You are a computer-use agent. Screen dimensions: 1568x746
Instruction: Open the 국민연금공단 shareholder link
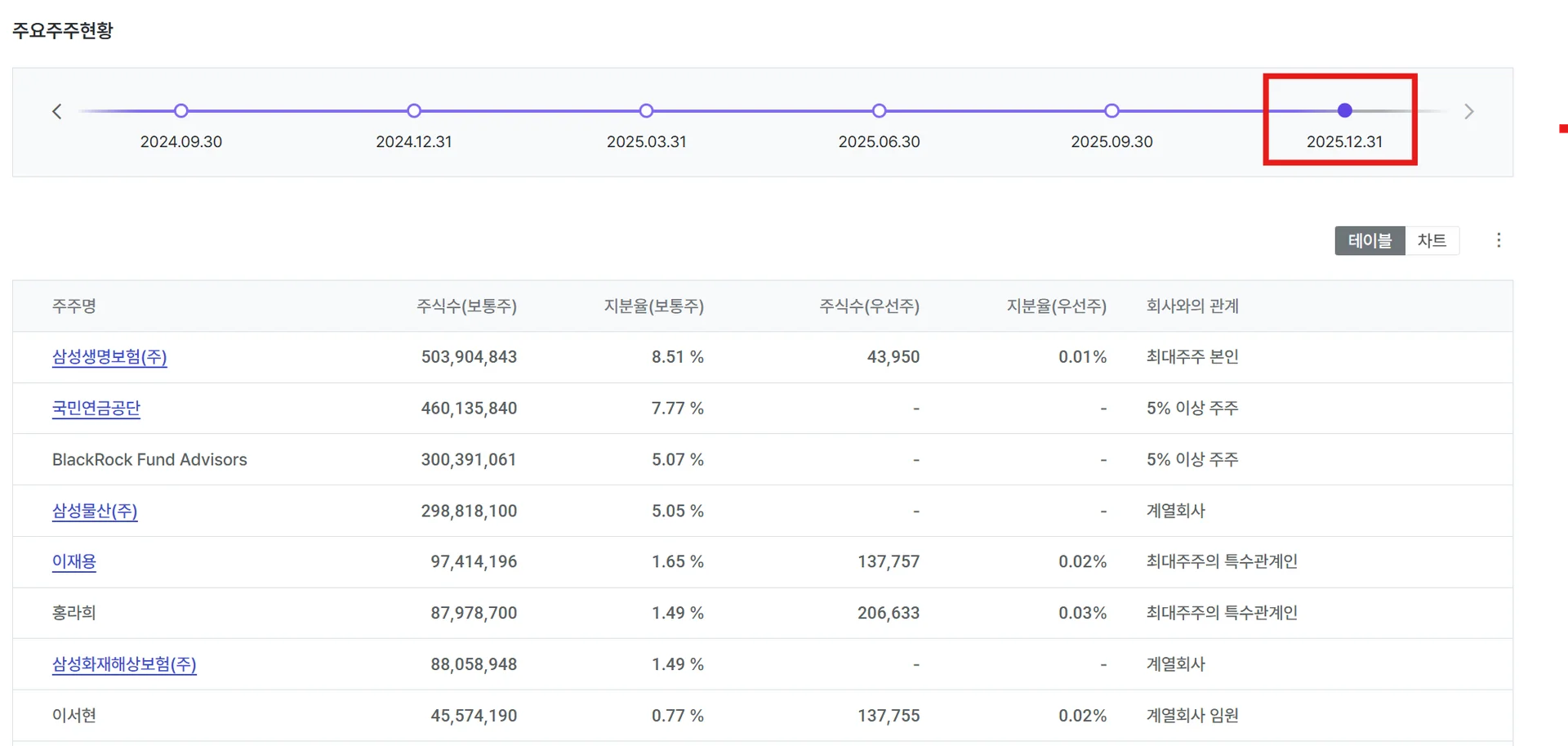pyautogui.click(x=96, y=409)
